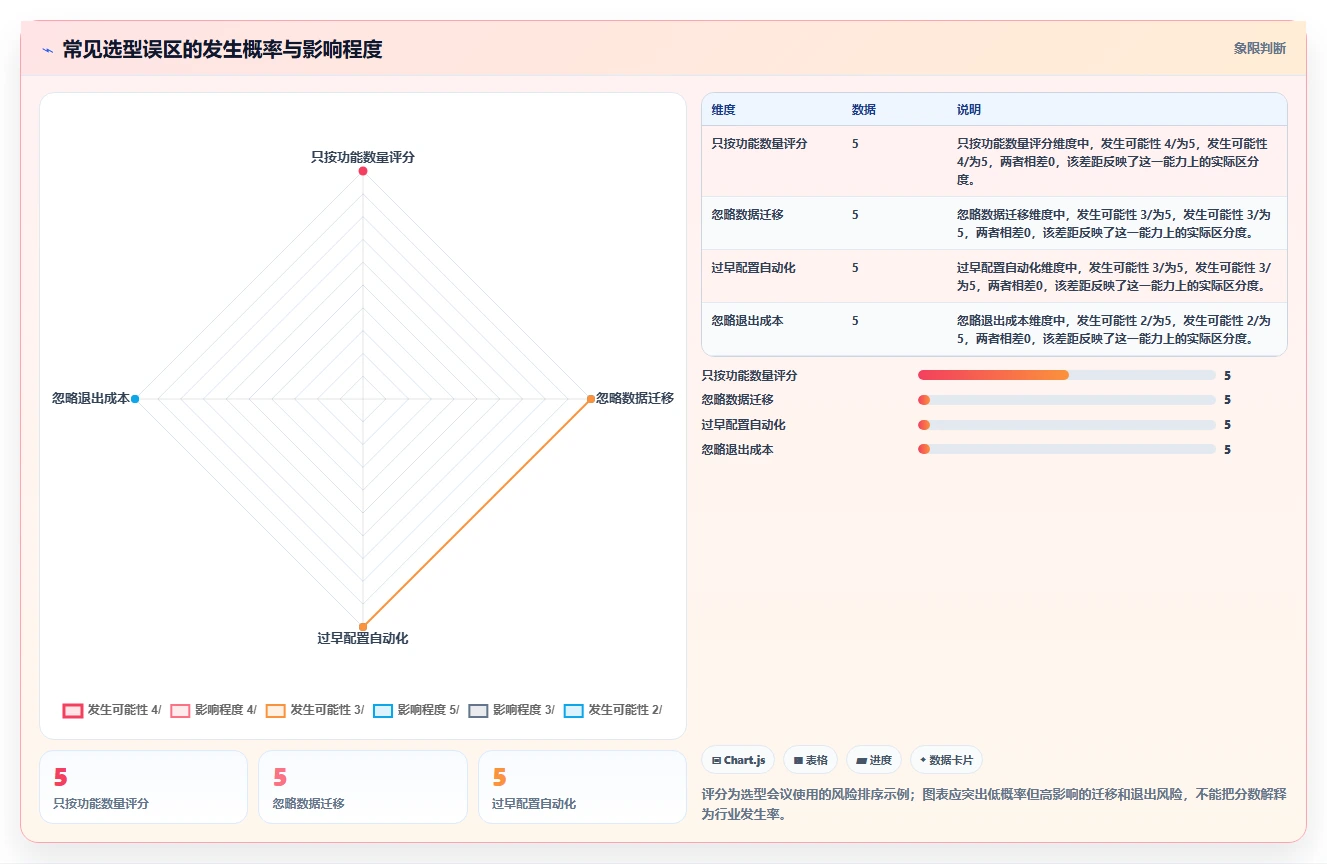Click the 数据卡片 tag
Image resolution: width=1327 pixels, height=864 pixels.
[947, 760]
